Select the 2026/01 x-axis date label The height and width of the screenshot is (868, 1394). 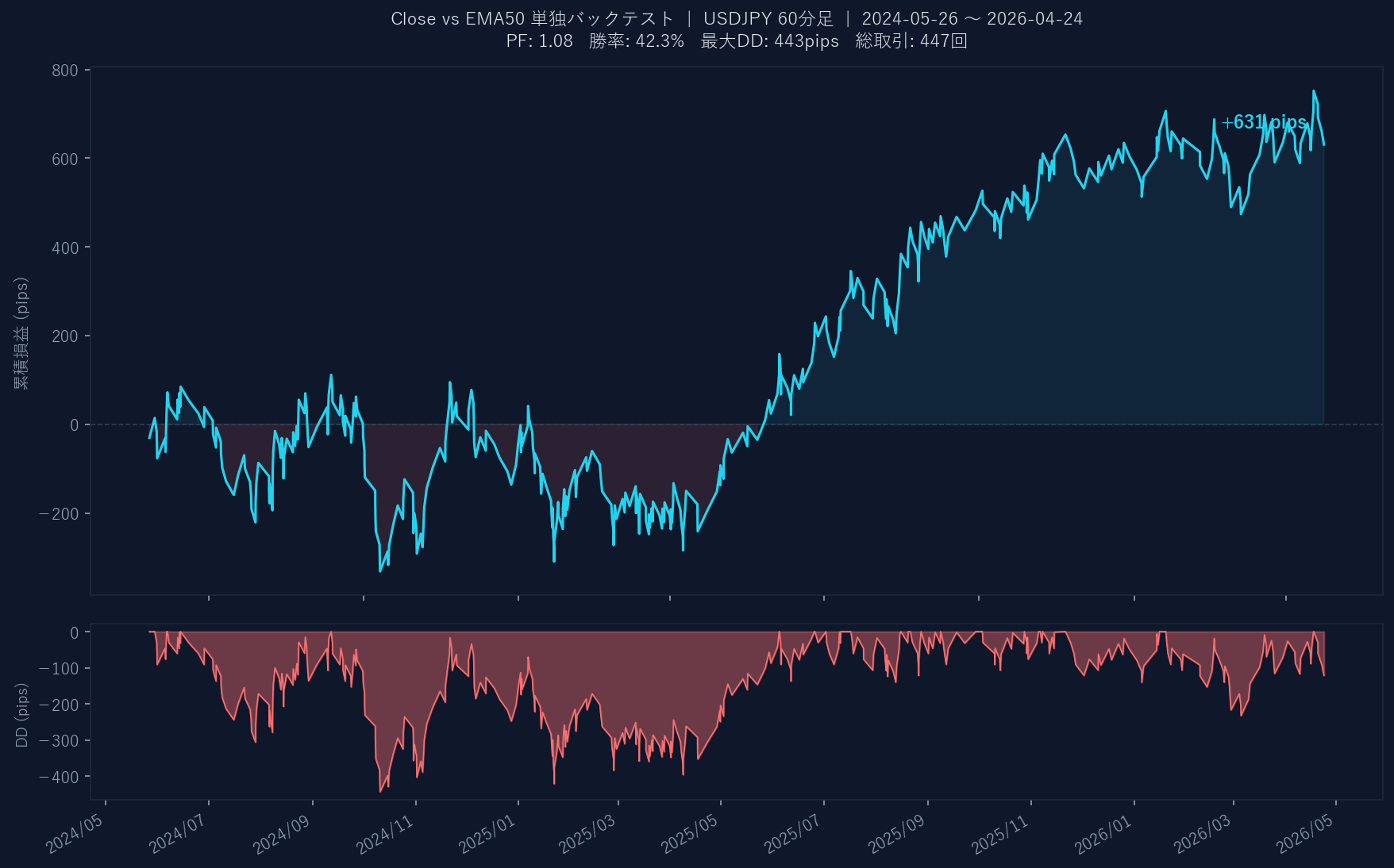tap(1103, 835)
